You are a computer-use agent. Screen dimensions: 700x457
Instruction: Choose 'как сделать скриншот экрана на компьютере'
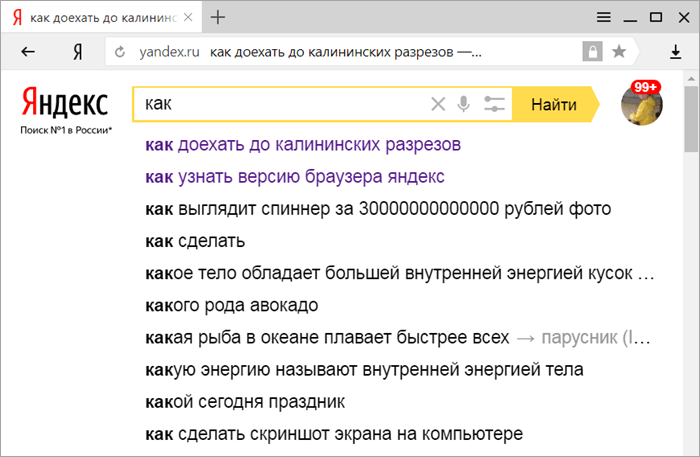(334, 434)
